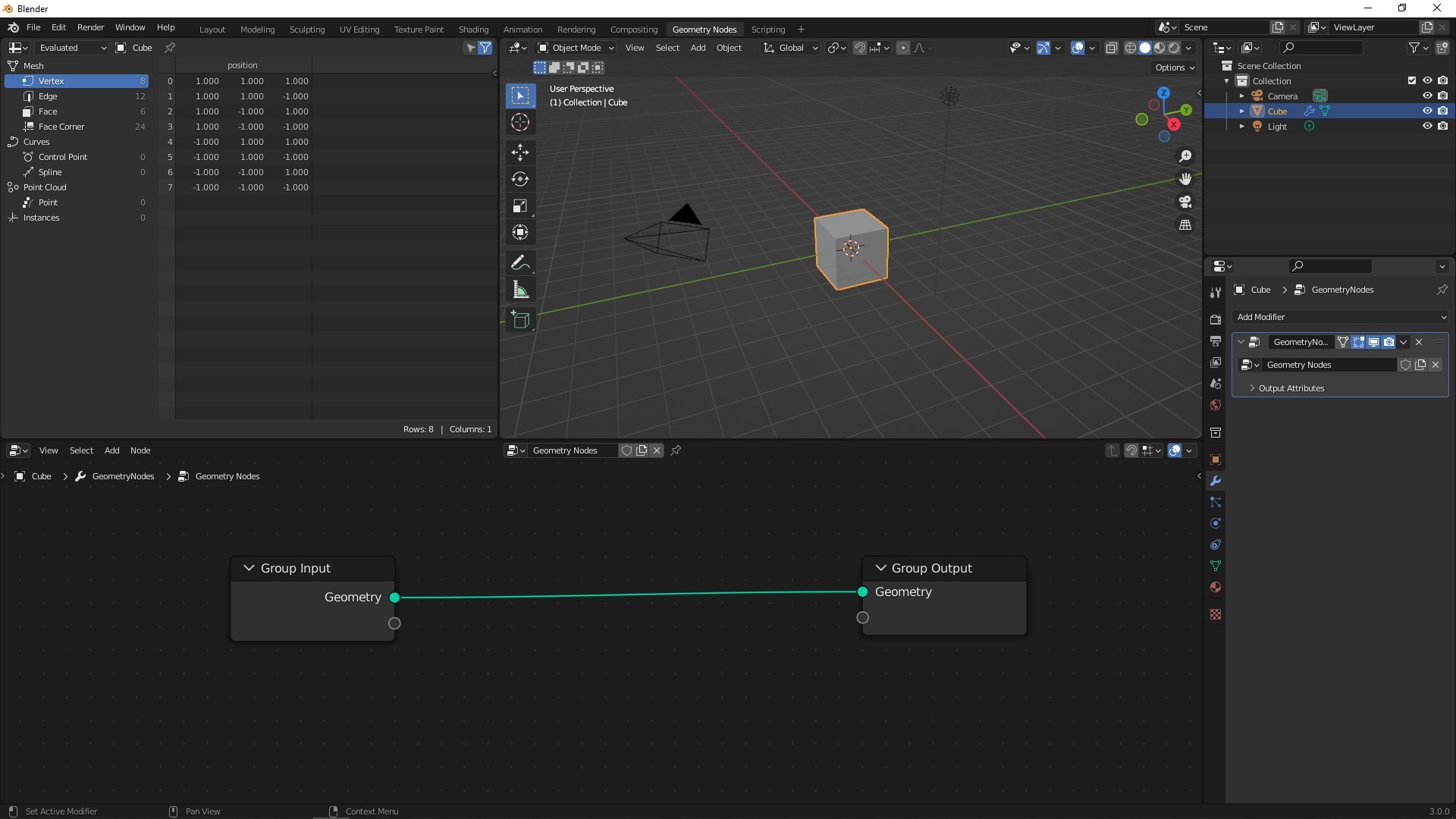This screenshot has height=819, width=1456.
Task: Select the Face domain in spreadsheet
Action: [48, 111]
